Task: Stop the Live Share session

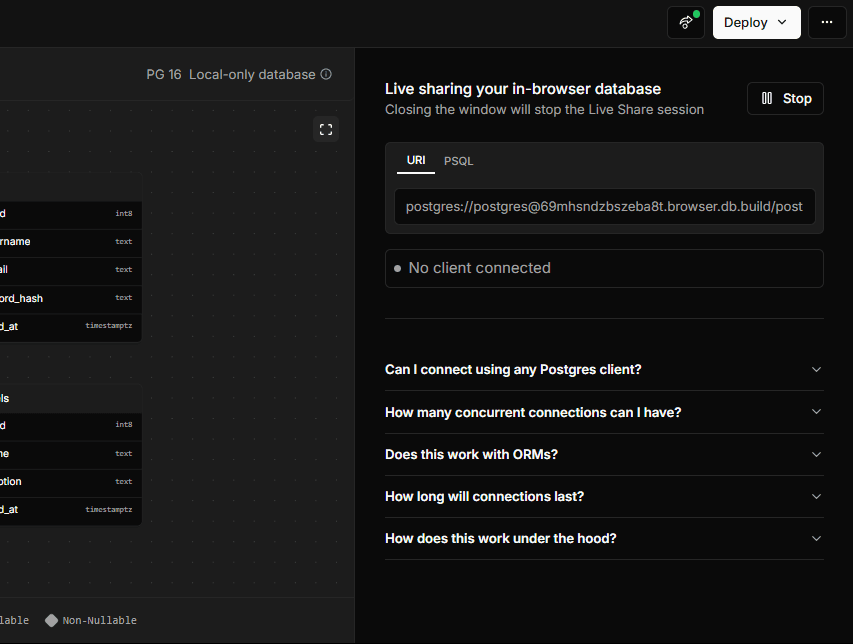Action: pos(785,98)
